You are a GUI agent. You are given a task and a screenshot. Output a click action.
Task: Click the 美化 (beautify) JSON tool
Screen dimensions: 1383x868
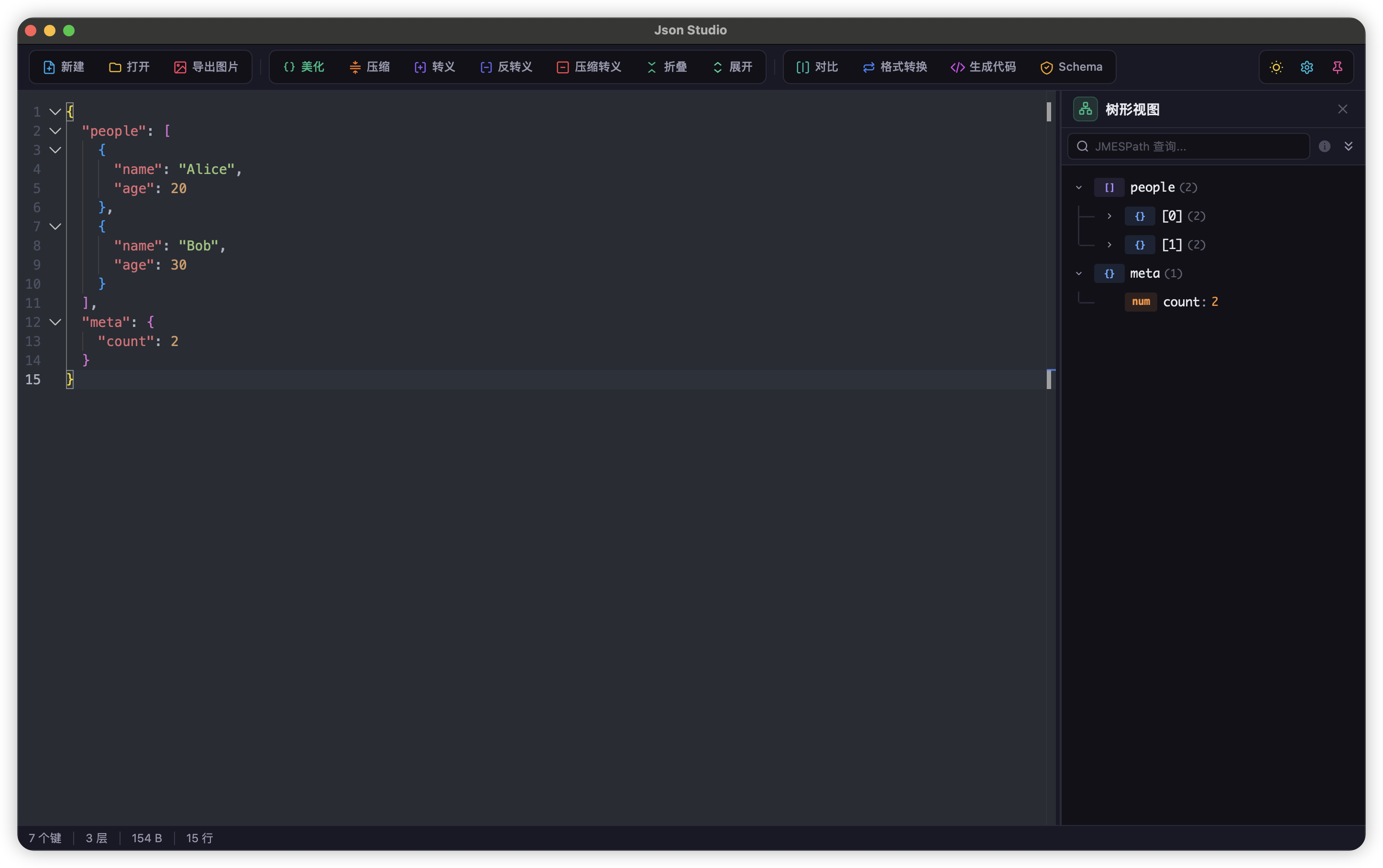point(303,66)
